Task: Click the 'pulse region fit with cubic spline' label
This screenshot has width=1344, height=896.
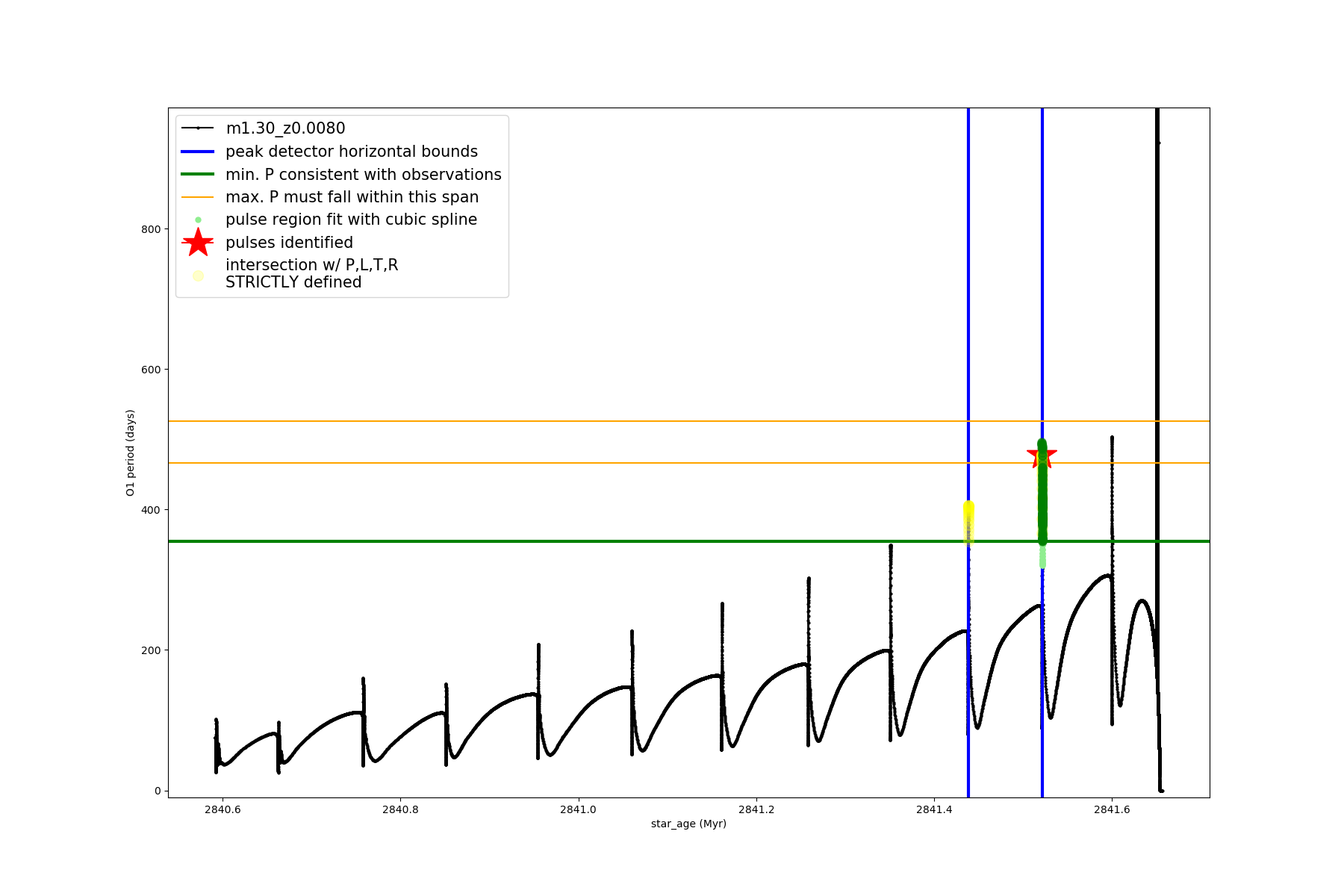Action: coord(351,220)
